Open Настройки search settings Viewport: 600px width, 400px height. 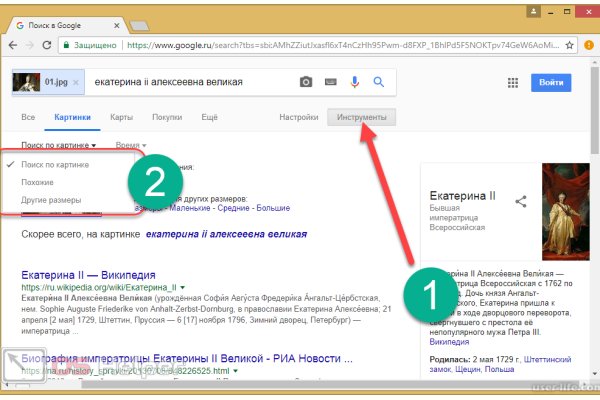pos(298,117)
